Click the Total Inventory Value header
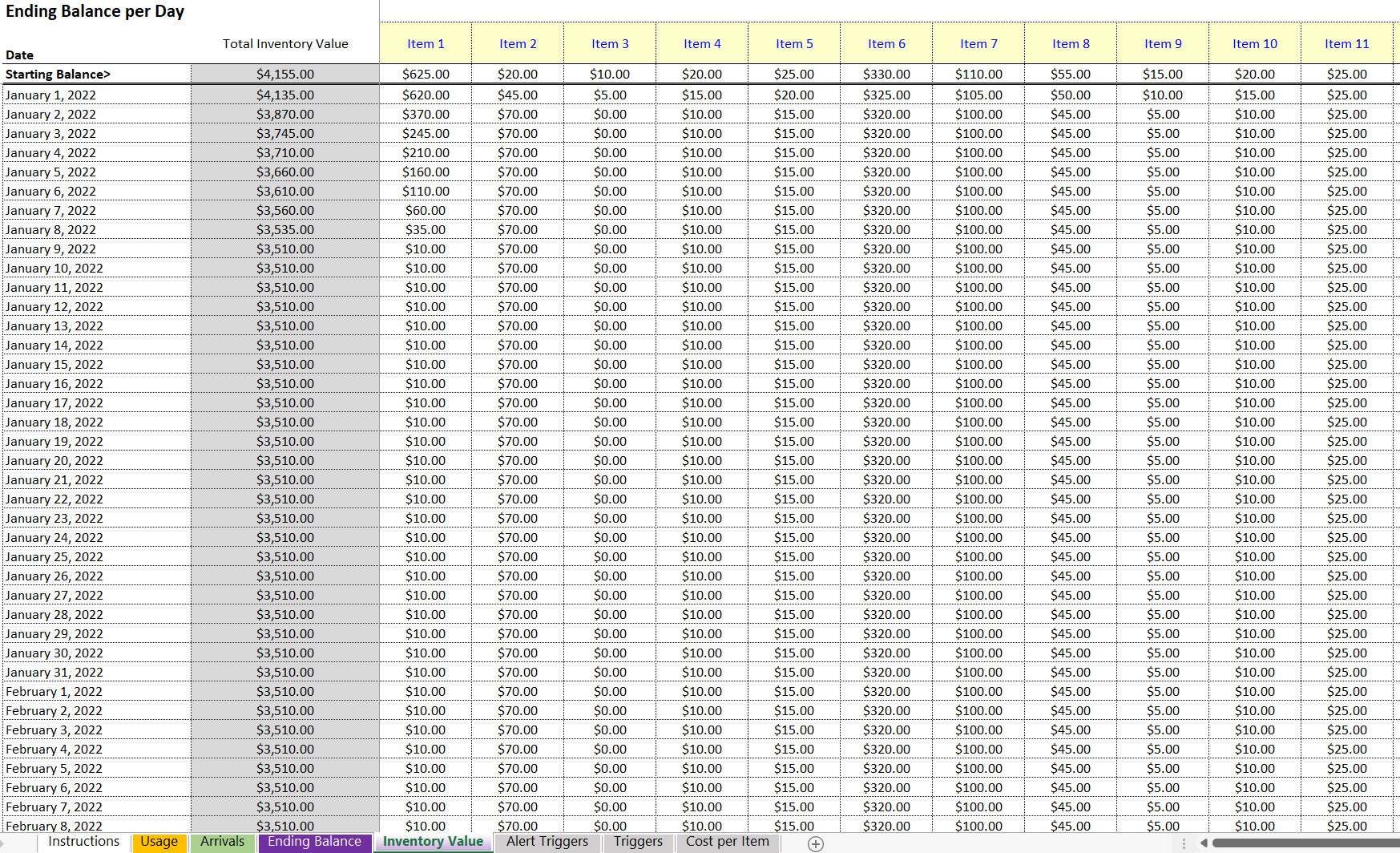The width and height of the screenshot is (1400, 853). pos(285,43)
